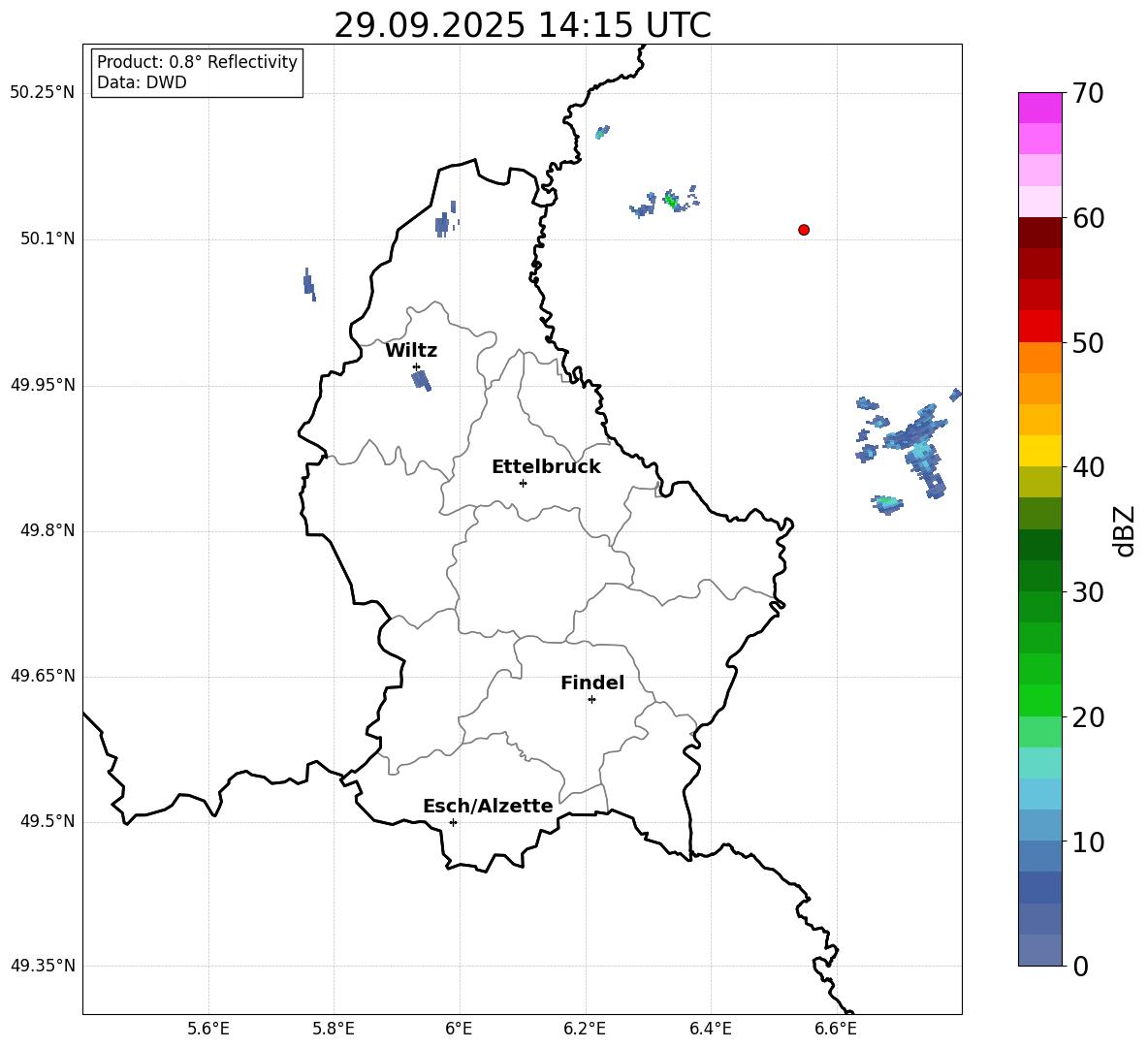The width and height of the screenshot is (1148, 1048).
Task: Click the 49.35°N latitude label
Action: (42, 966)
